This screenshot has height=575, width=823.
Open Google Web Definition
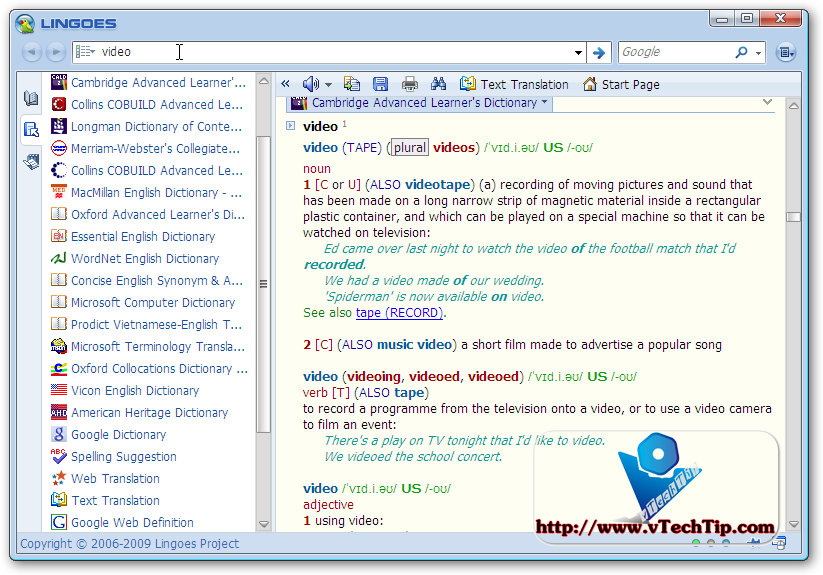pos(123,523)
